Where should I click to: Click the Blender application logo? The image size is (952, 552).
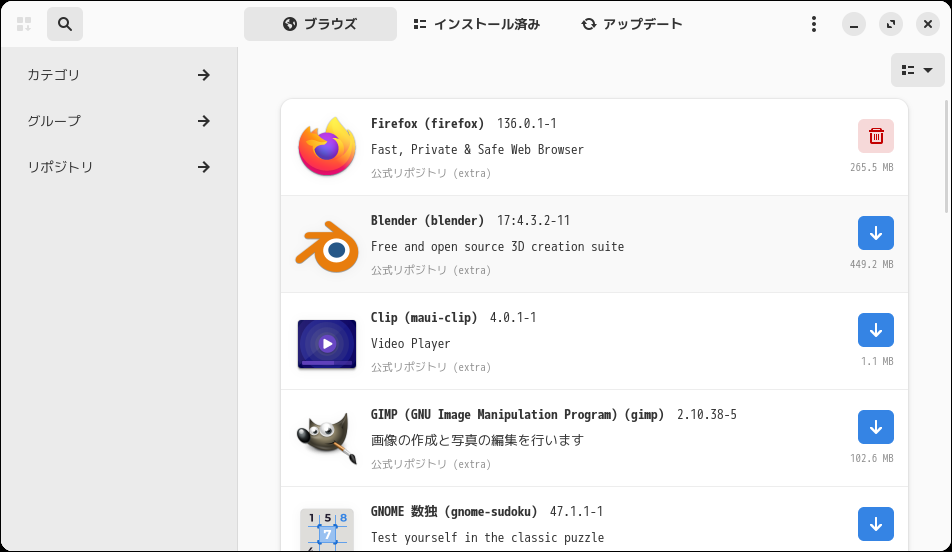point(327,245)
